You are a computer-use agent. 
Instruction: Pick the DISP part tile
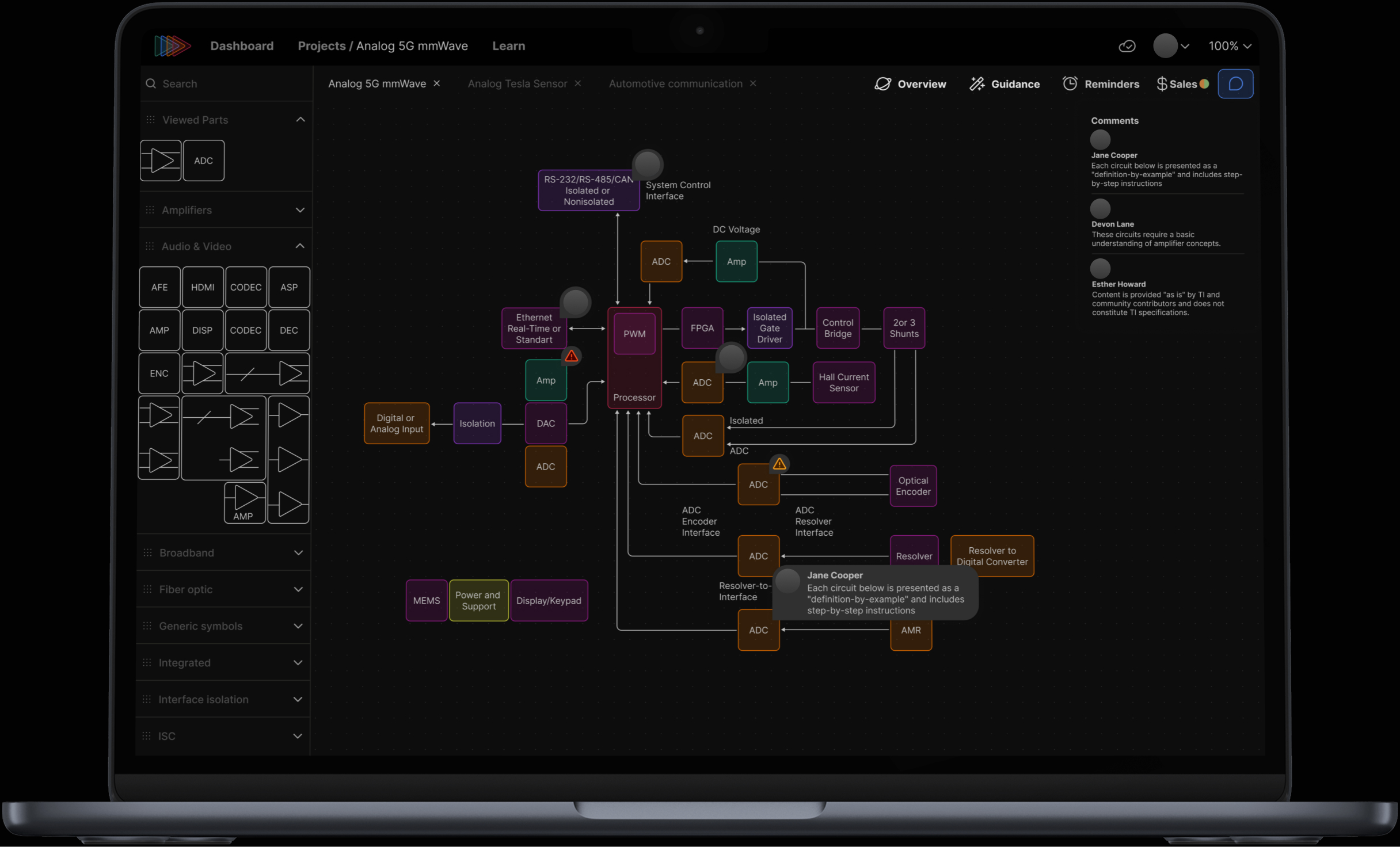pyautogui.click(x=203, y=330)
